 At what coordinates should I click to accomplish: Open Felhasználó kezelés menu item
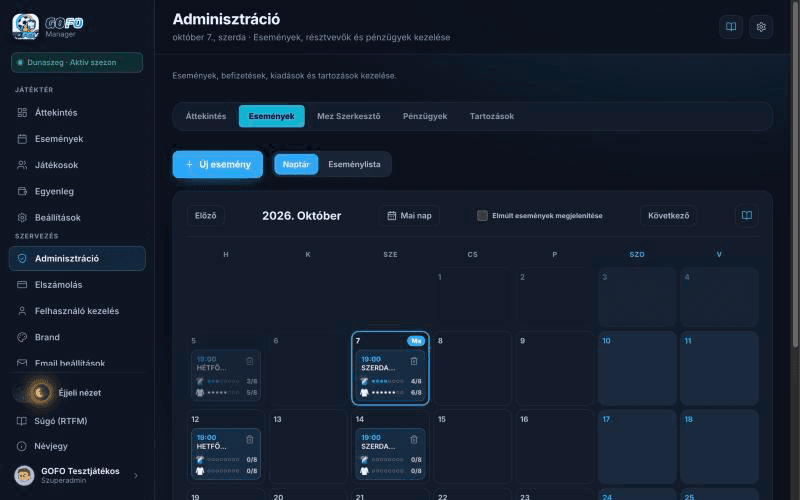tap(77, 311)
